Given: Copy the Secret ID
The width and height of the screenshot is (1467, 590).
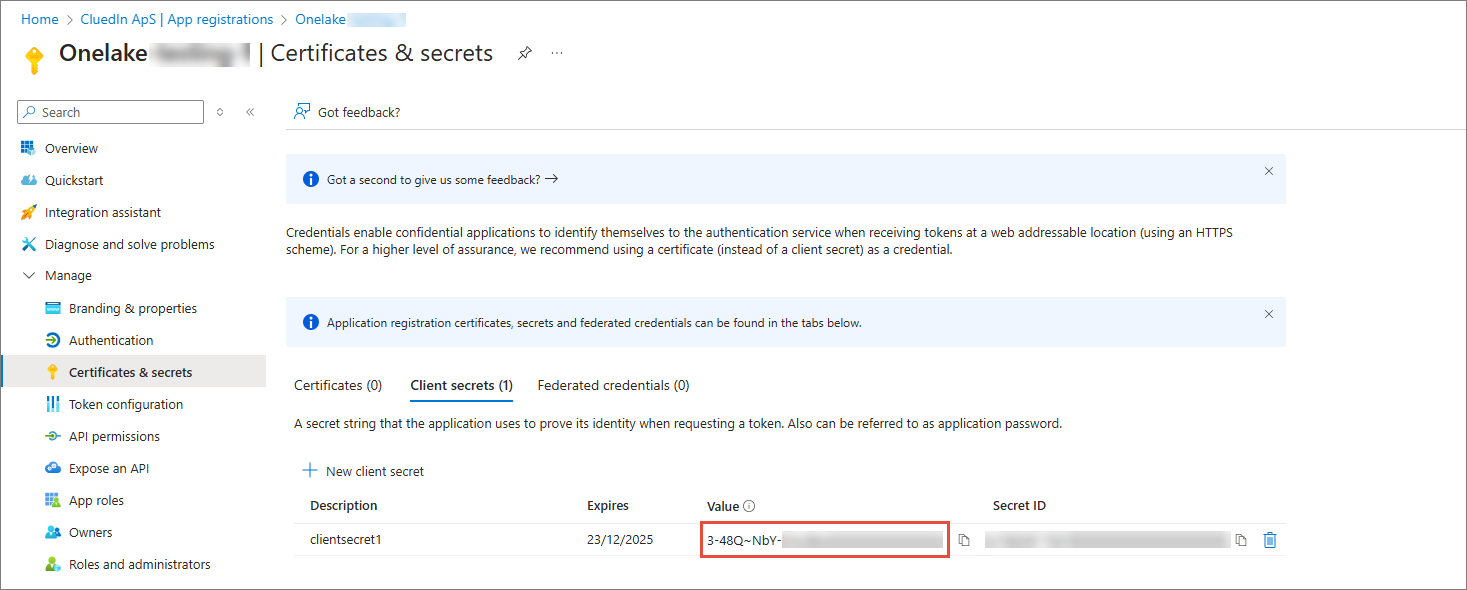Looking at the screenshot, I should click(1241, 540).
